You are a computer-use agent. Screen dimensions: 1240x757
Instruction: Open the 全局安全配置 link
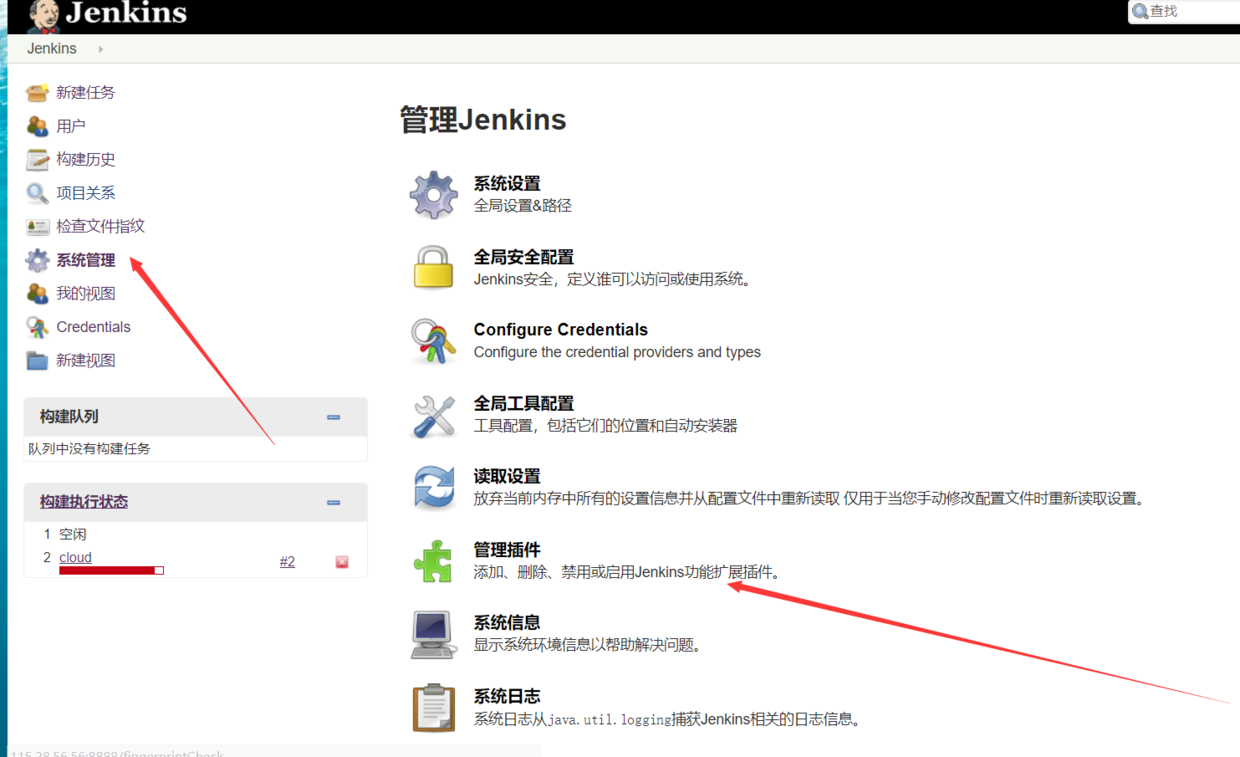524,257
